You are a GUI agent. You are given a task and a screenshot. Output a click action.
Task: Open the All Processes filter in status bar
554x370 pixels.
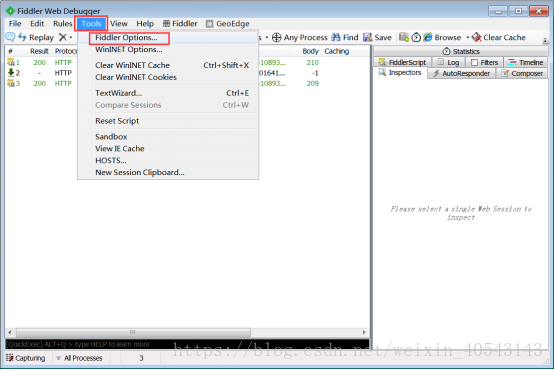[x=79, y=358]
